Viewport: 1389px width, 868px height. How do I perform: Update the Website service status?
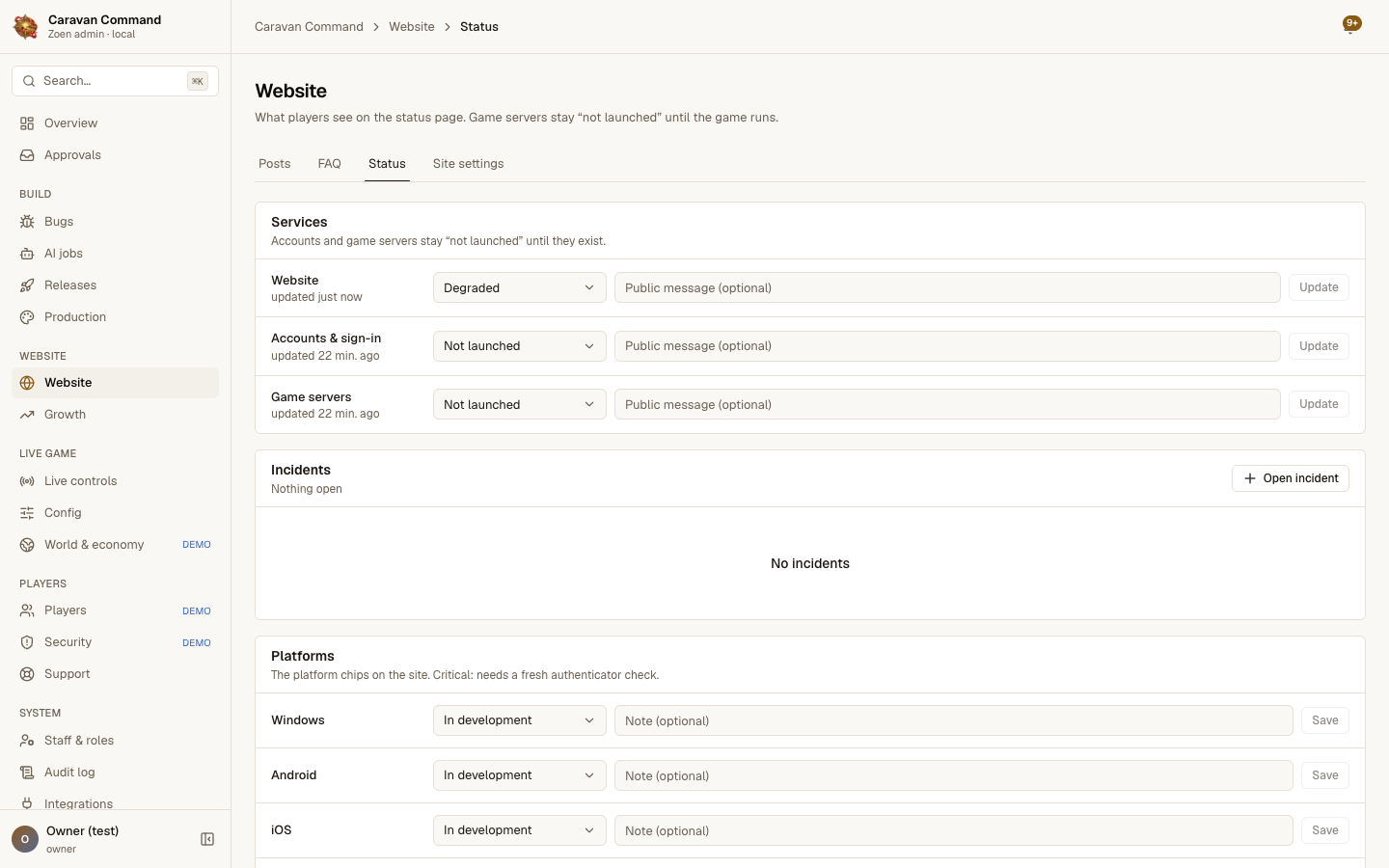[x=1319, y=287]
